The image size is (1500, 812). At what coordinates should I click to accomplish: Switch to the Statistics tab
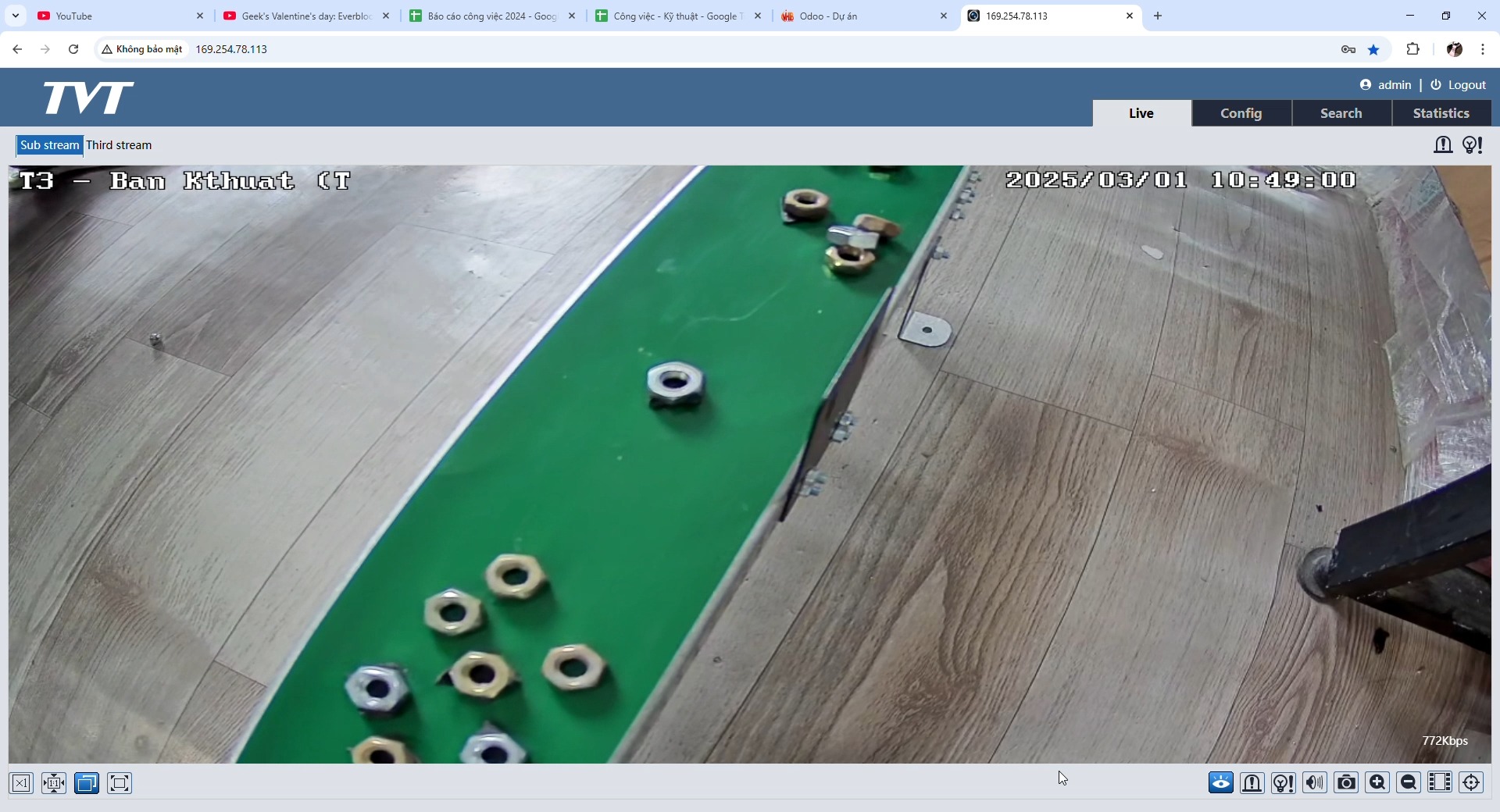pos(1441,112)
